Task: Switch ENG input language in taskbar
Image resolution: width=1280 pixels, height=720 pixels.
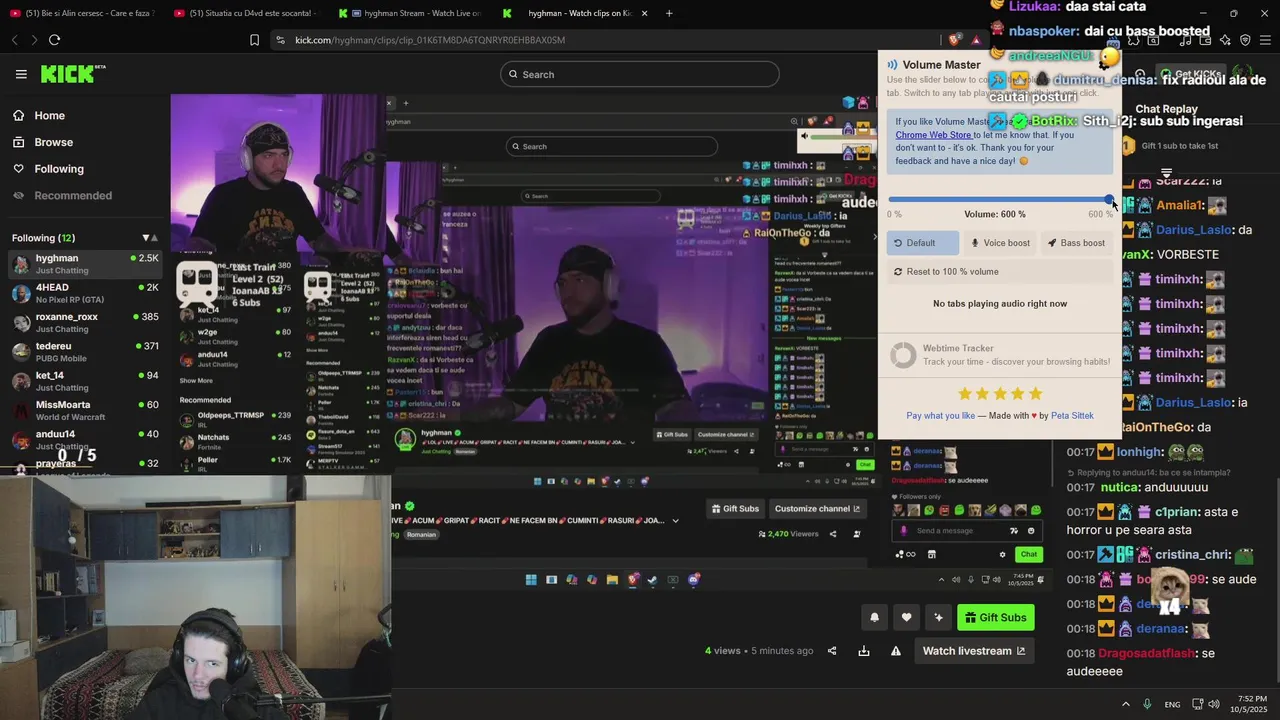Action: tap(1172, 704)
